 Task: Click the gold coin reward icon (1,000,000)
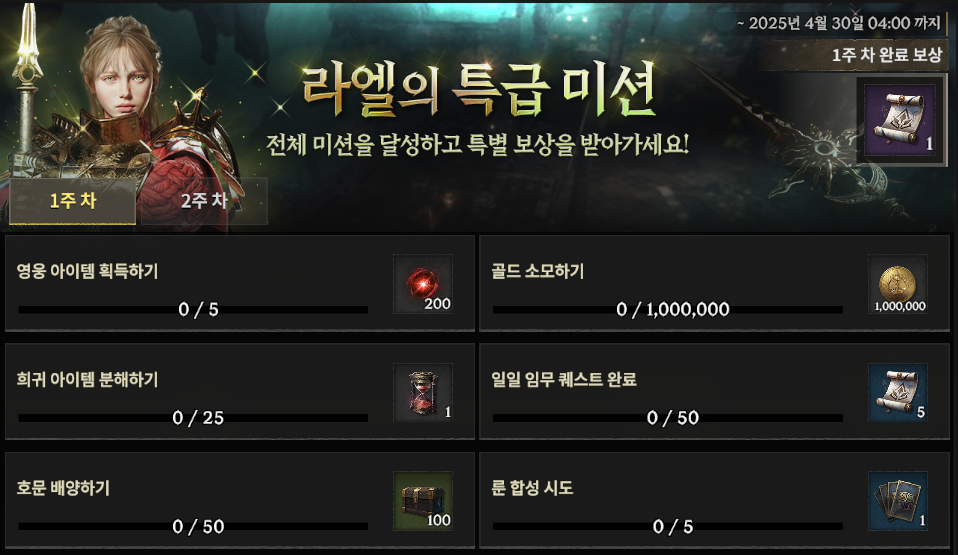(898, 284)
